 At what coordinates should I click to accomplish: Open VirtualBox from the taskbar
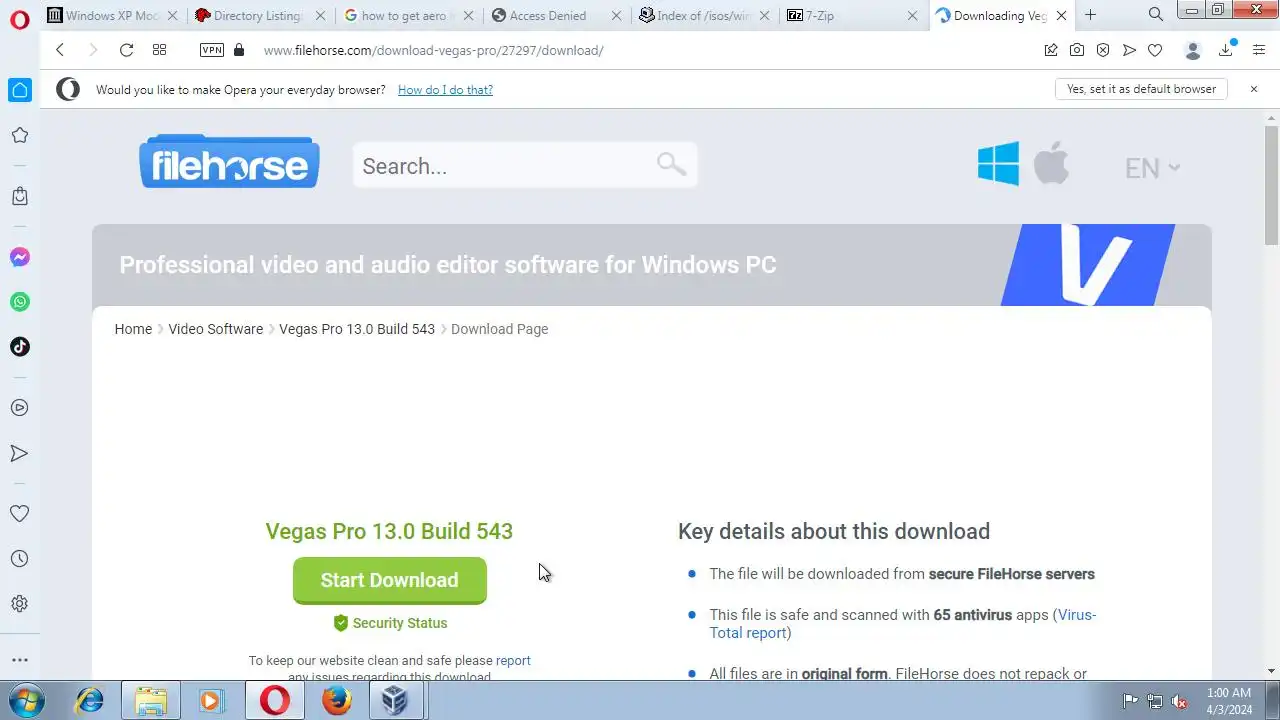tap(395, 701)
